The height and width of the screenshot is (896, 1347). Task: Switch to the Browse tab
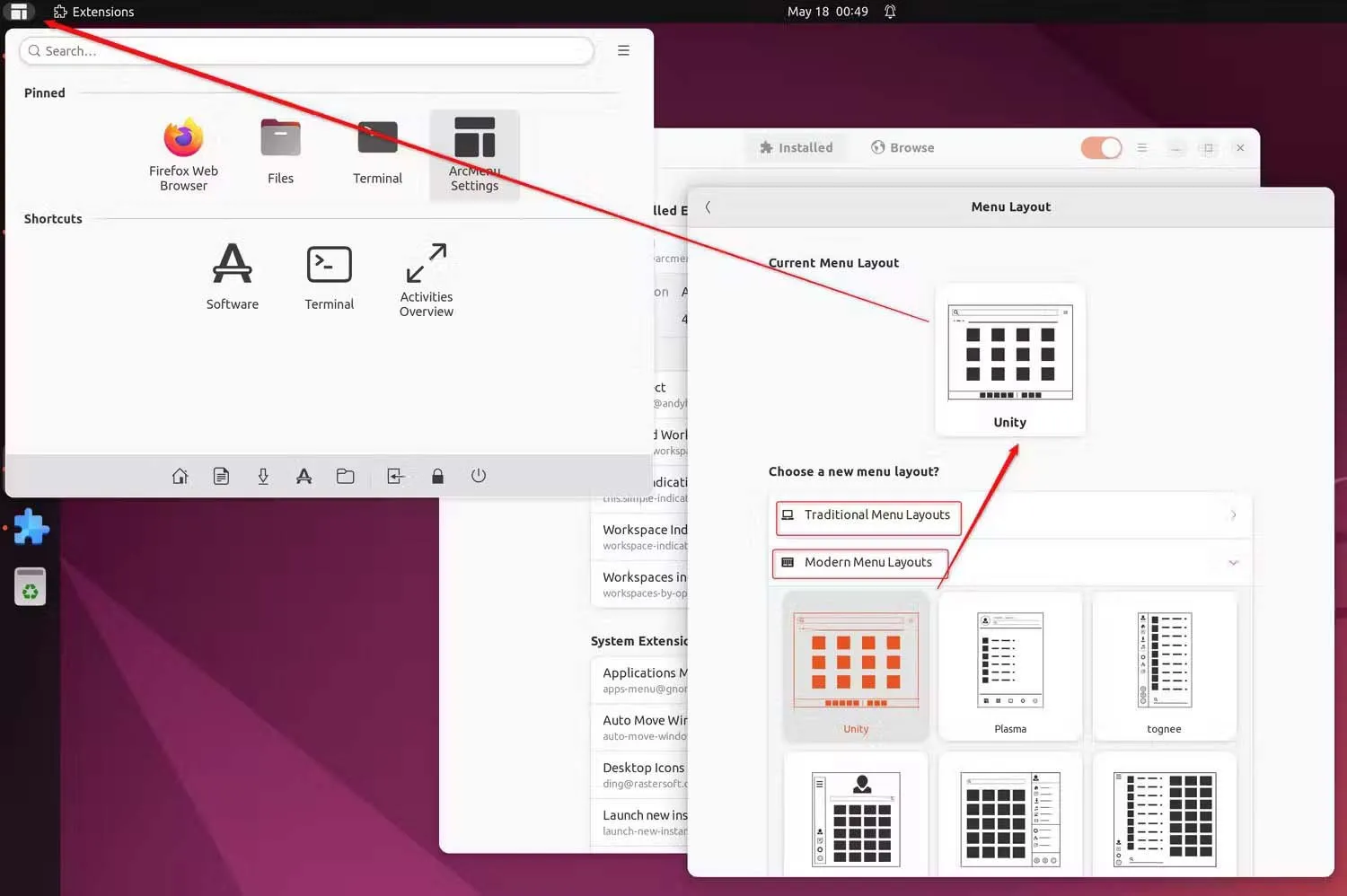click(902, 147)
